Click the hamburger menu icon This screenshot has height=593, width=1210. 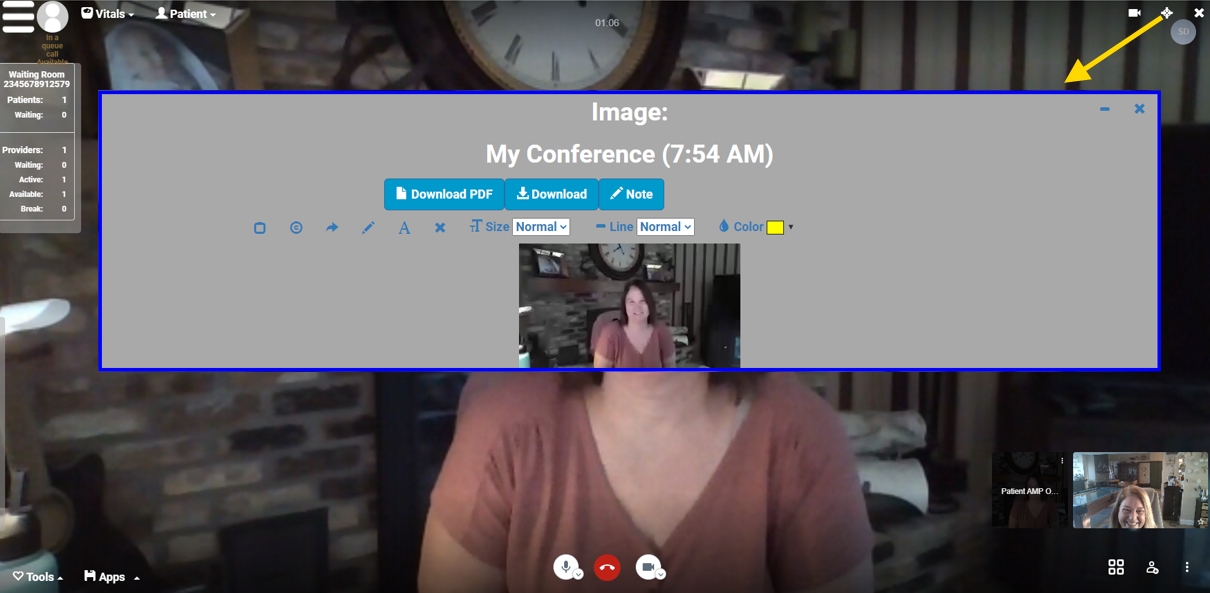(18, 17)
